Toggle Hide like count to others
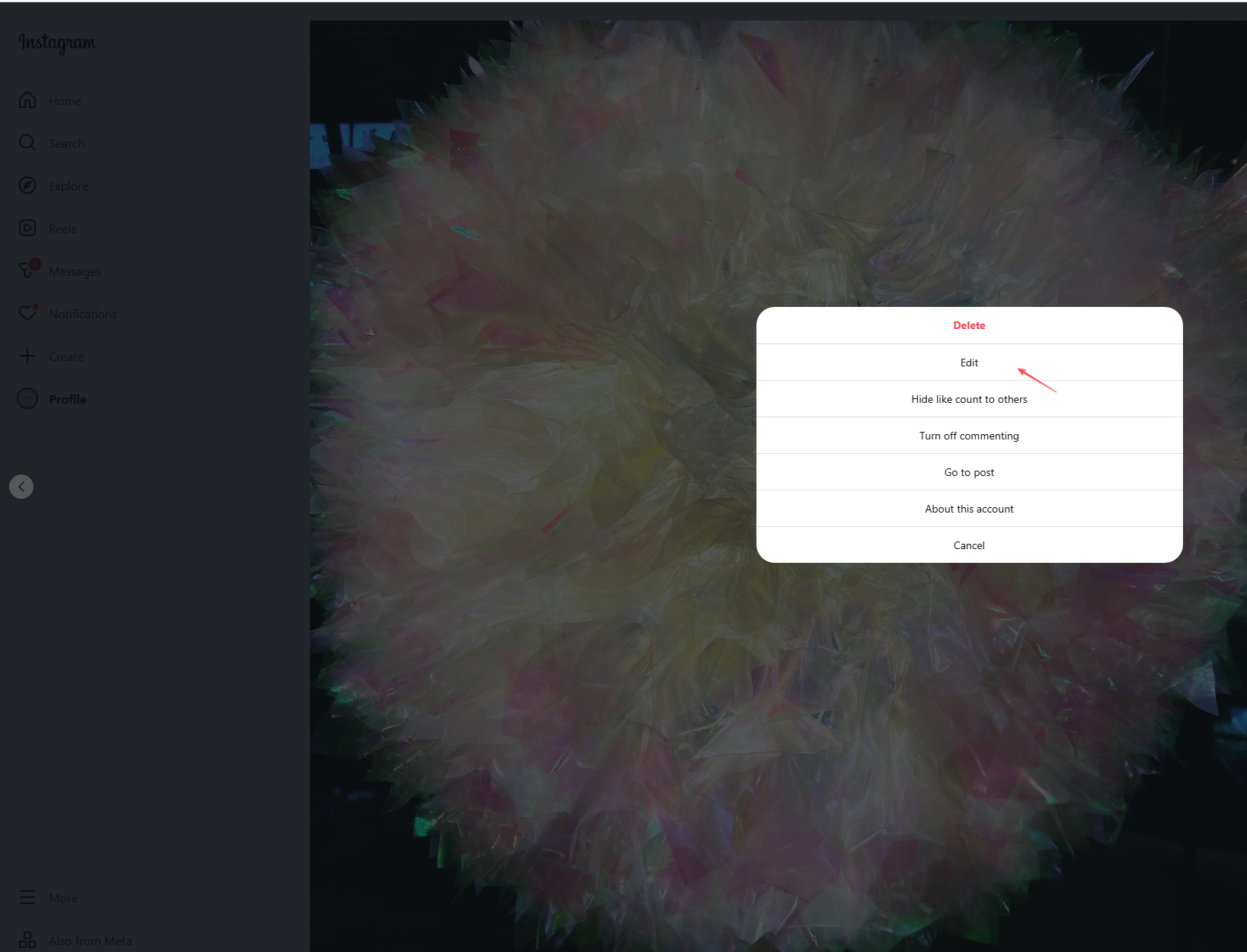 (x=969, y=399)
